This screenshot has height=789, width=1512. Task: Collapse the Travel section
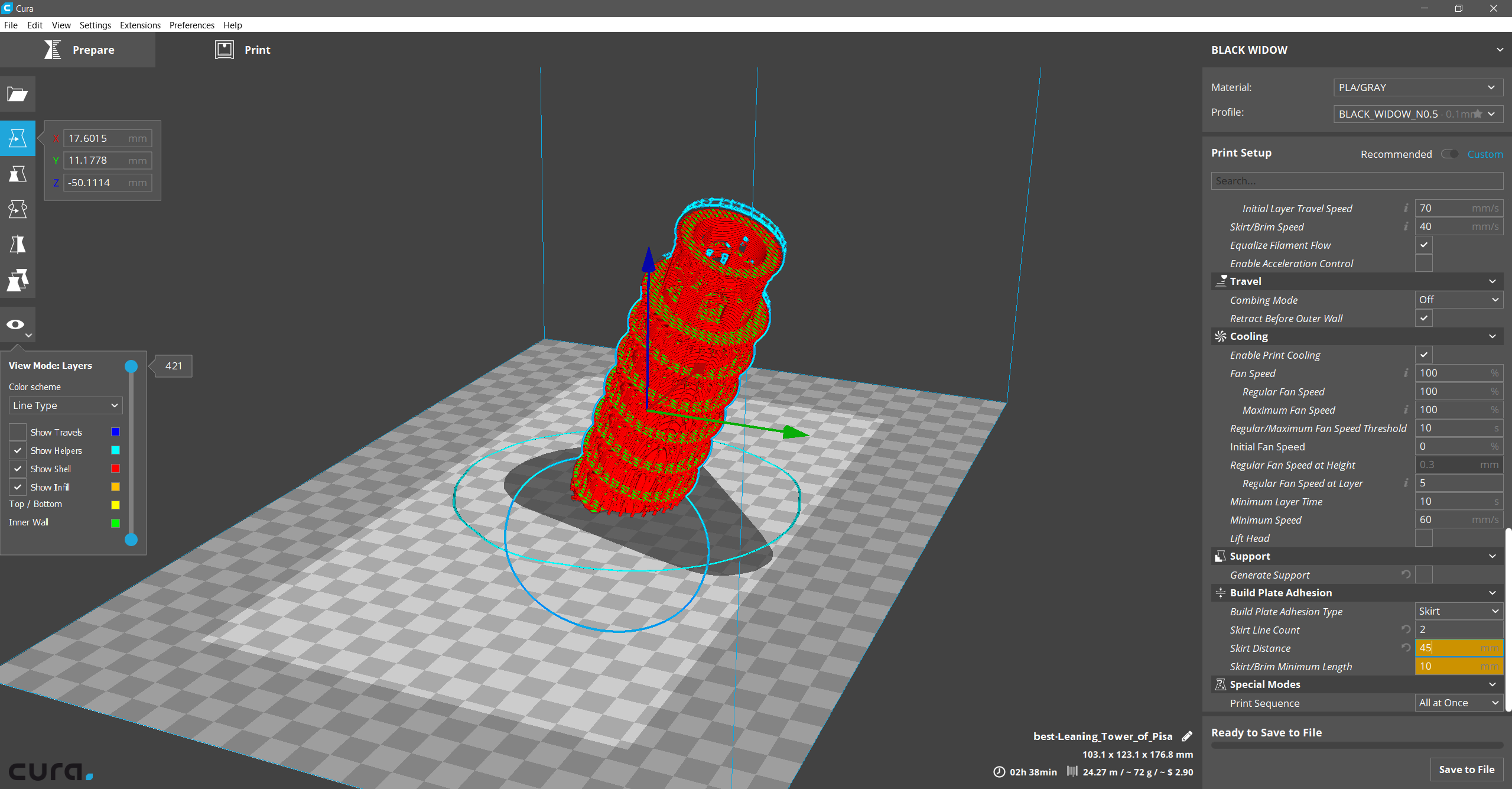coord(1492,281)
